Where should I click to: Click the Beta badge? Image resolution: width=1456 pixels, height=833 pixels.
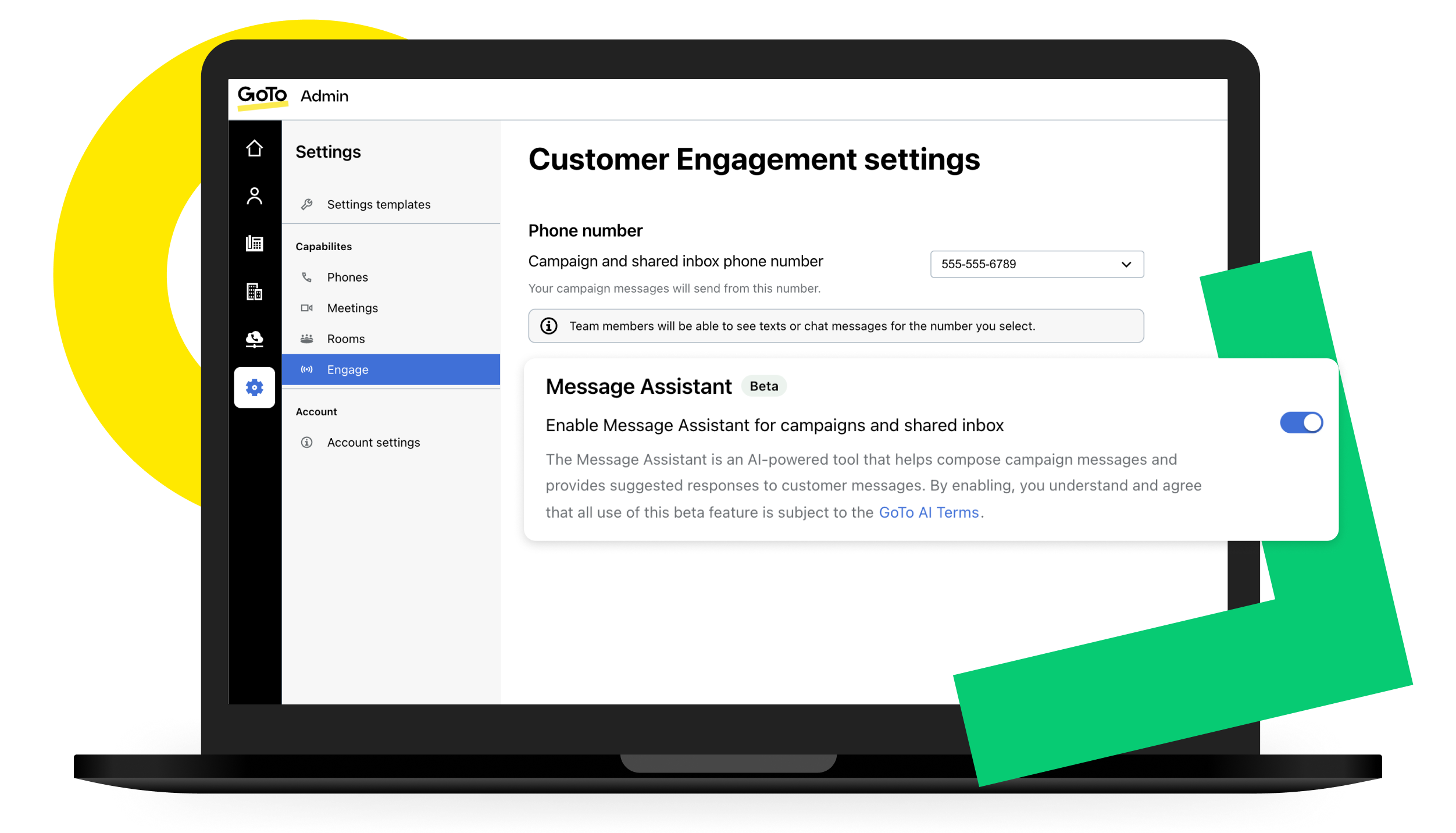coord(763,386)
